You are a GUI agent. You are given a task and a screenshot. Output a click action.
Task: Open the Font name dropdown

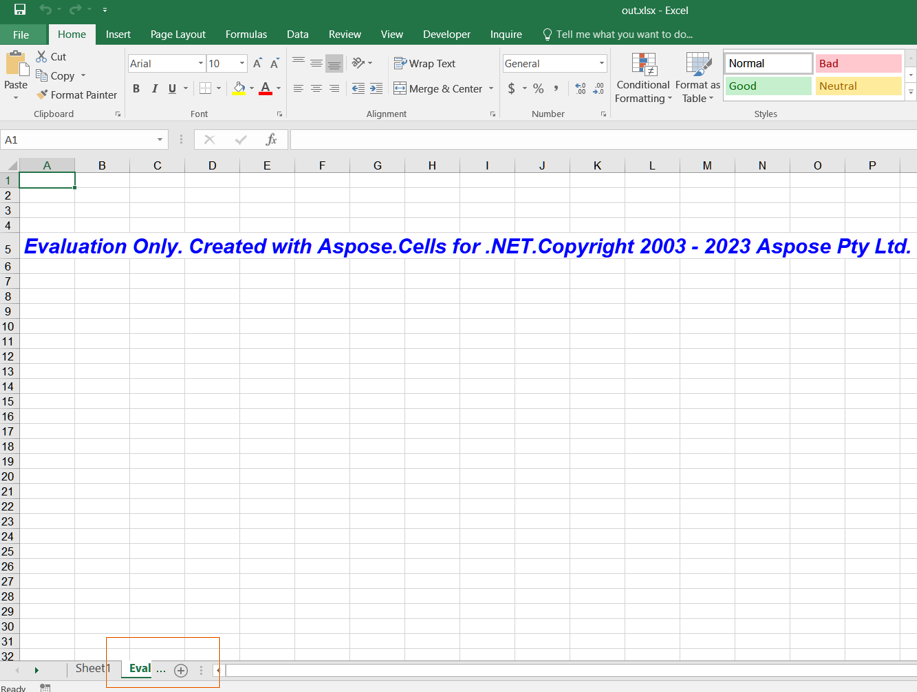200,64
